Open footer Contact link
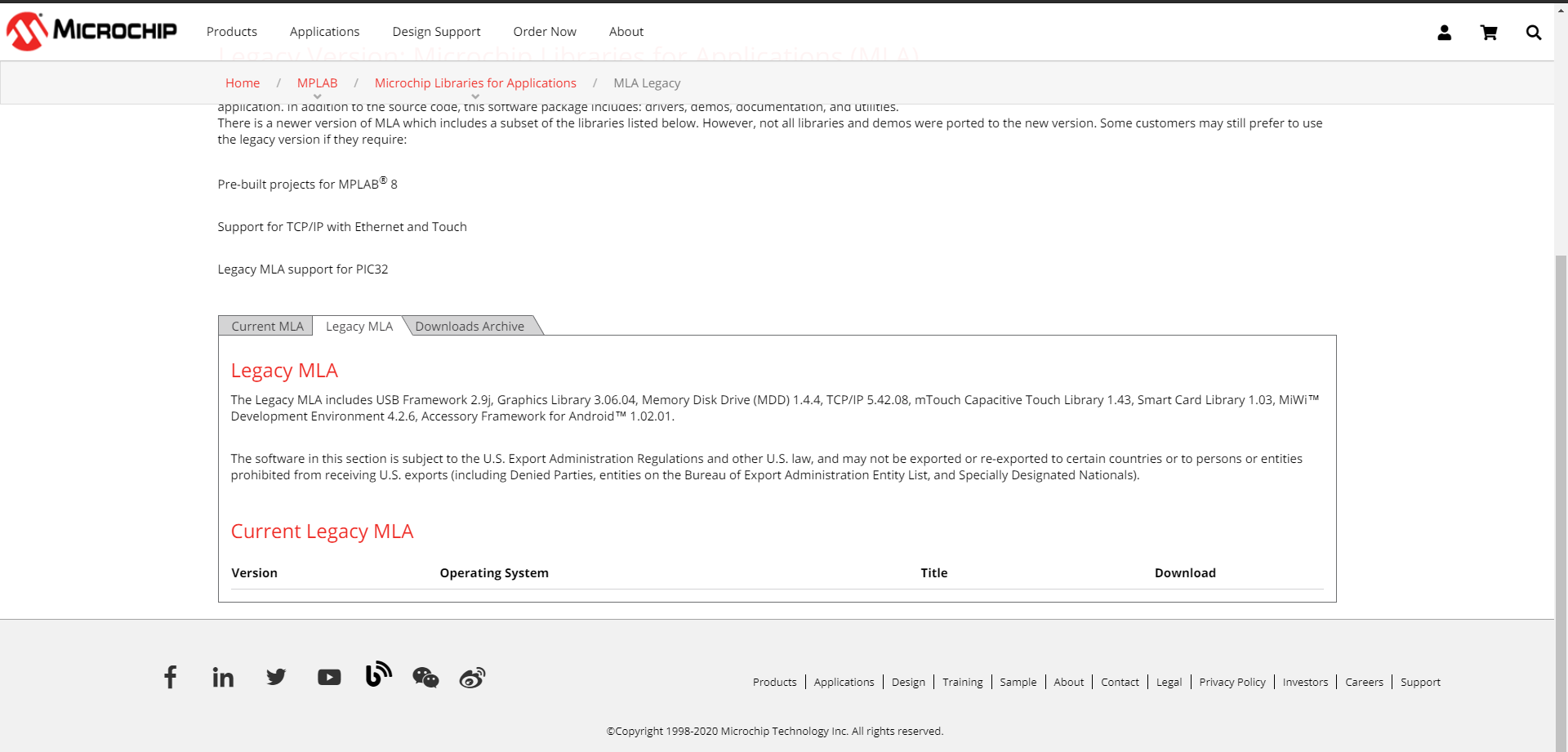1568x752 pixels. coord(1120,682)
